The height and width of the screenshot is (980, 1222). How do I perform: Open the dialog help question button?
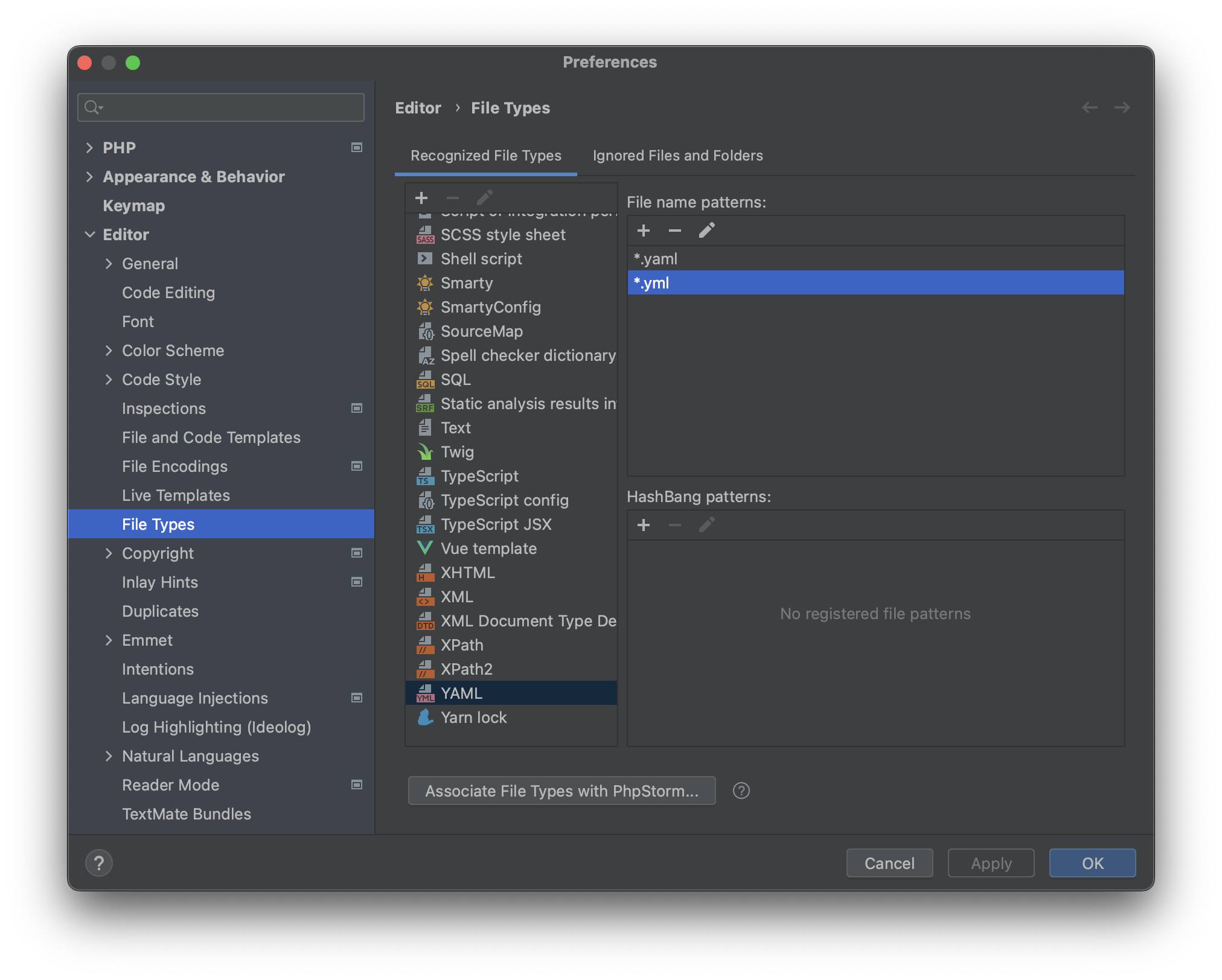[x=99, y=863]
